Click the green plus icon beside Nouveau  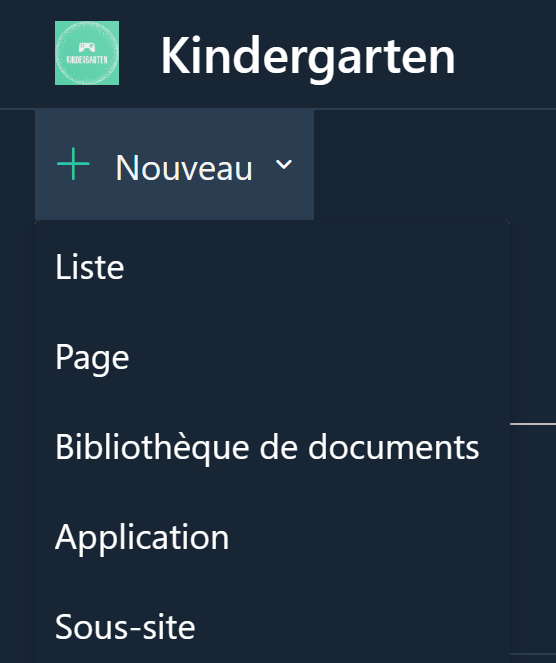(x=73, y=164)
